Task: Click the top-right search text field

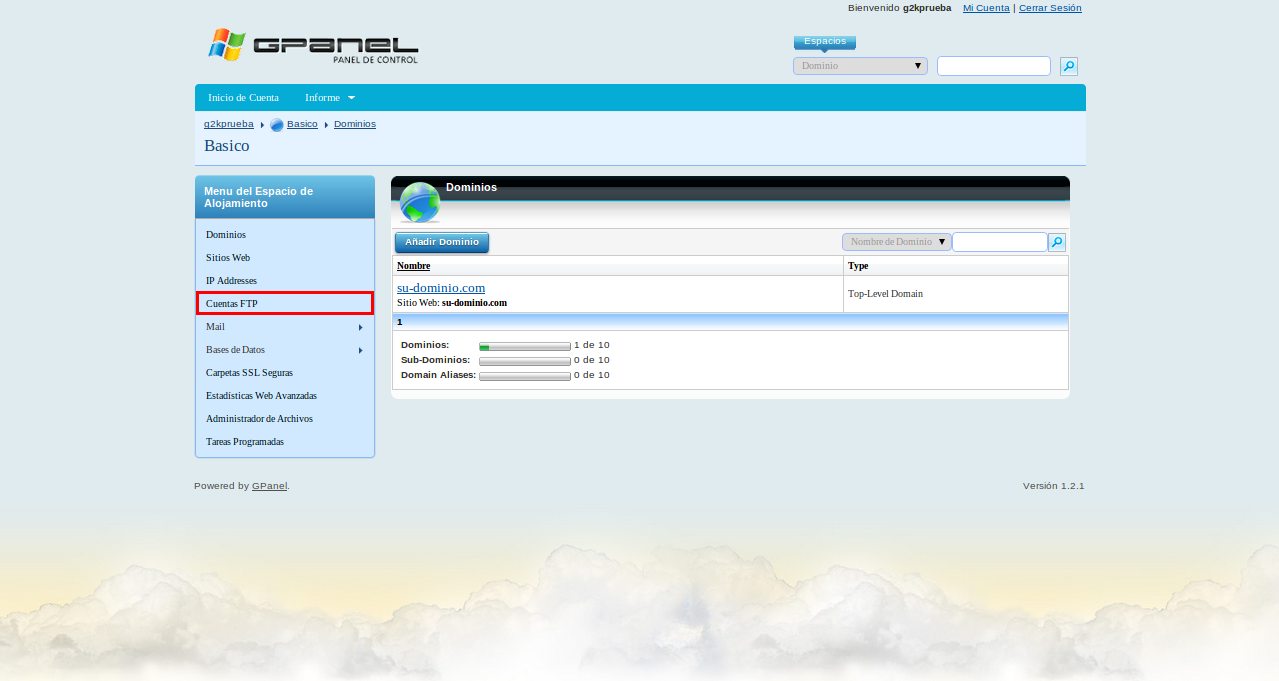Action: pyautogui.click(x=993, y=66)
